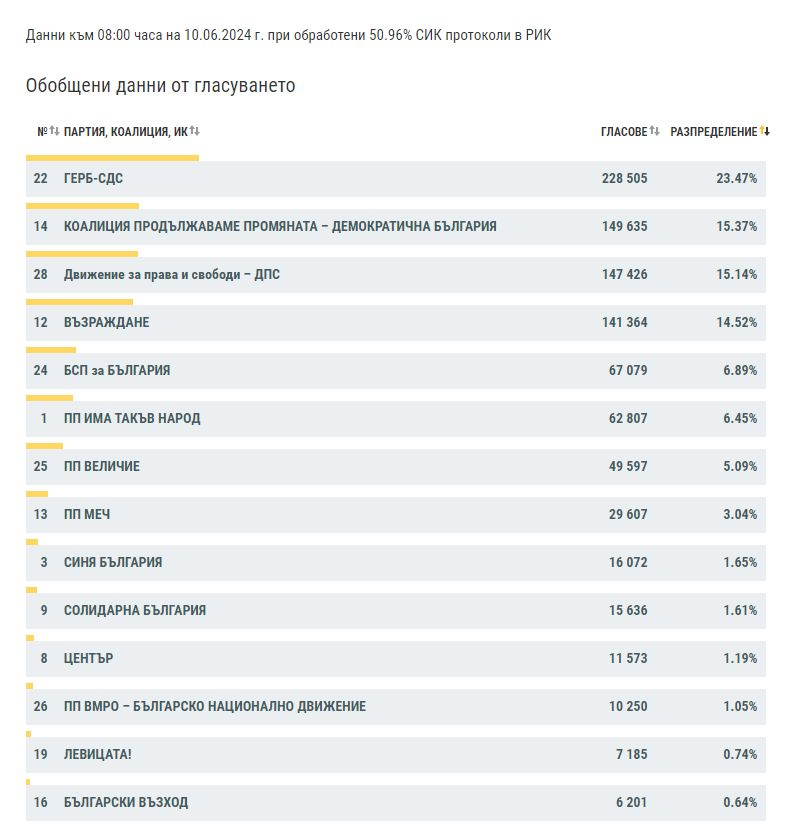Click the ПП МЕЧ row

click(x=396, y=515)
